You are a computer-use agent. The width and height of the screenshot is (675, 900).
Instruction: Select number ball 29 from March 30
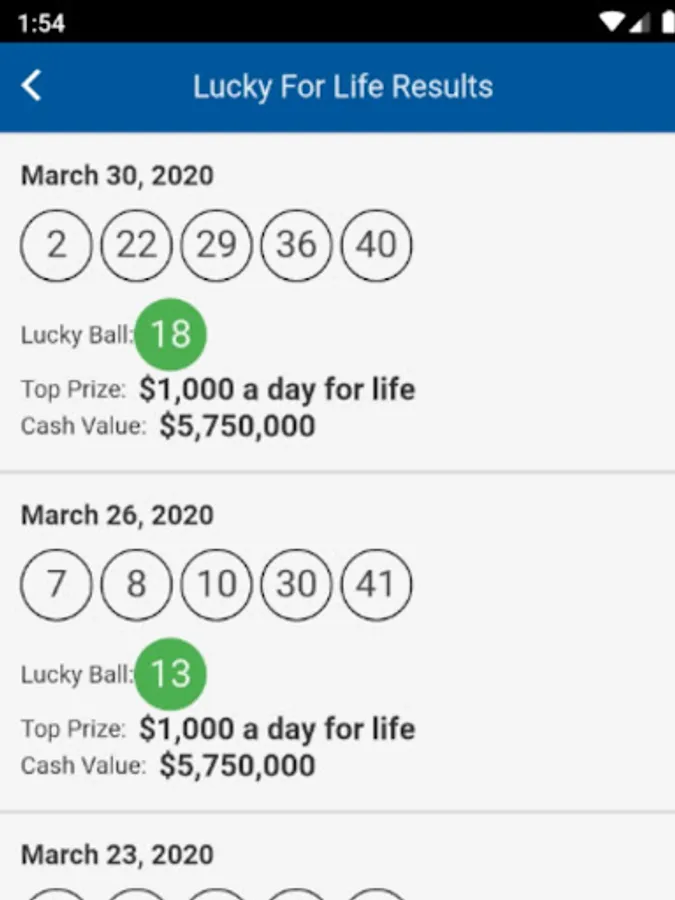coord(216,245)
